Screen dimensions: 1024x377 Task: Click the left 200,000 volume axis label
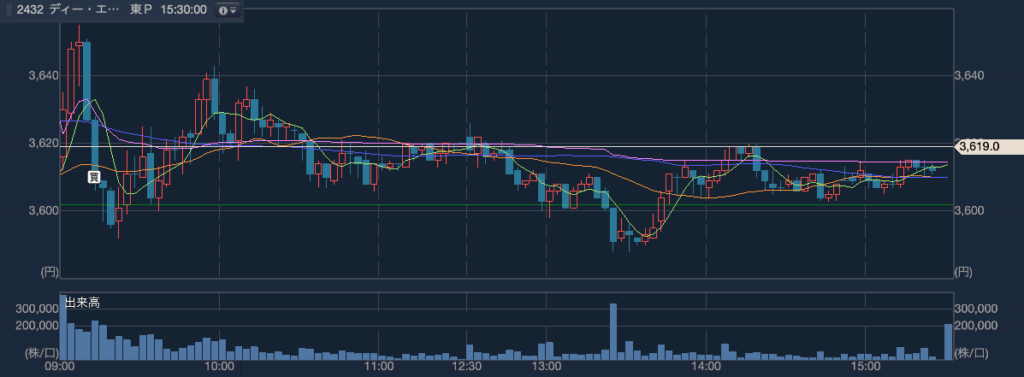37,325
